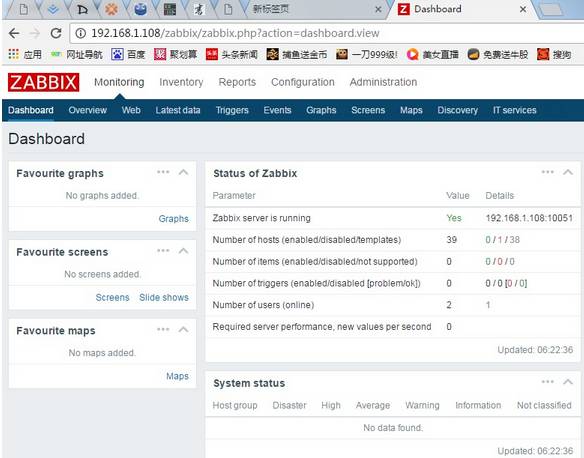Click the 'No data found.' text
The width and height of the screenshot is (584, 458).
pyautogui.click(x=393, y=428)
